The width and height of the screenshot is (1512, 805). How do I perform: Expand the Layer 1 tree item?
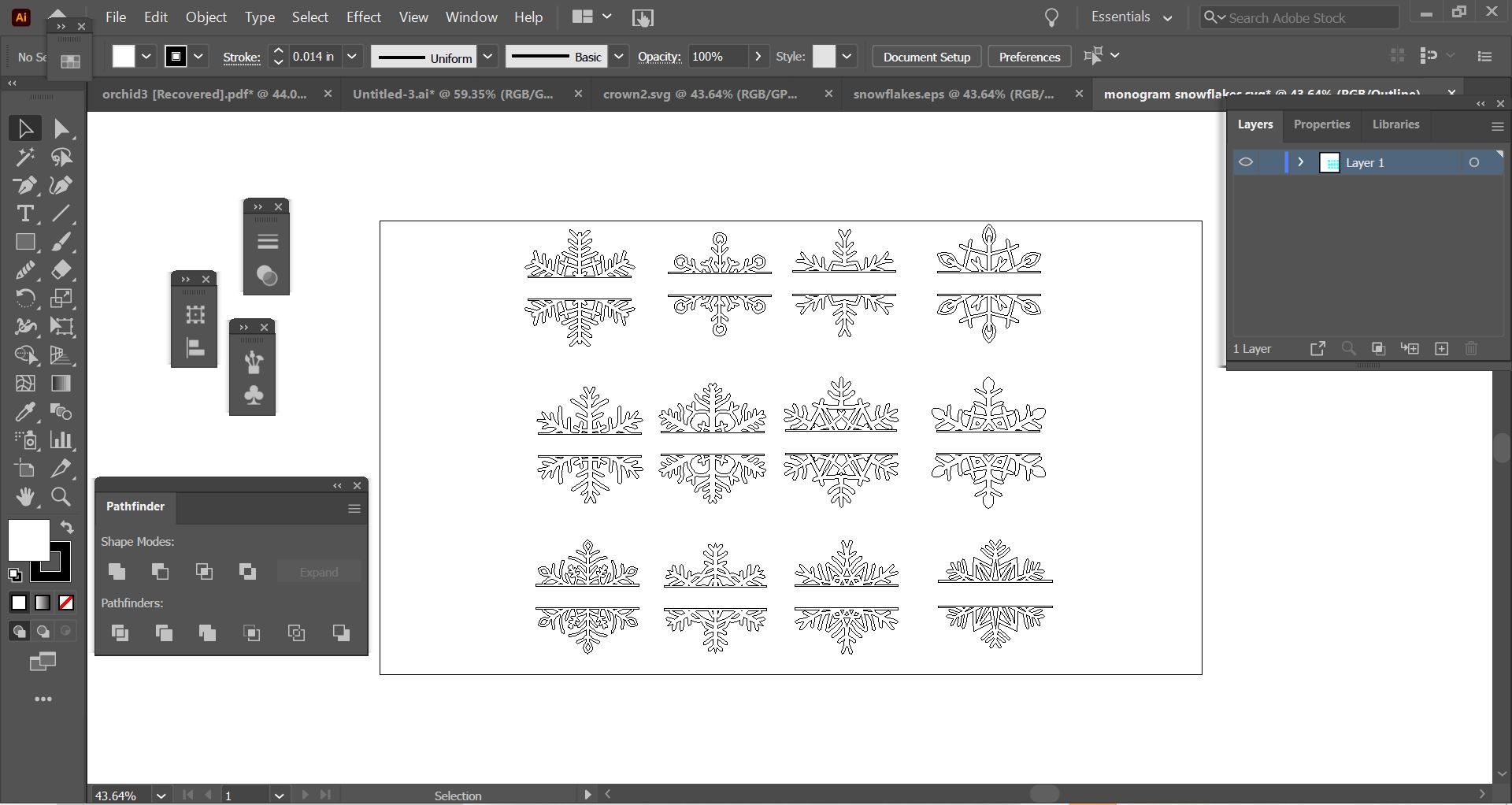pos(1299,162)
